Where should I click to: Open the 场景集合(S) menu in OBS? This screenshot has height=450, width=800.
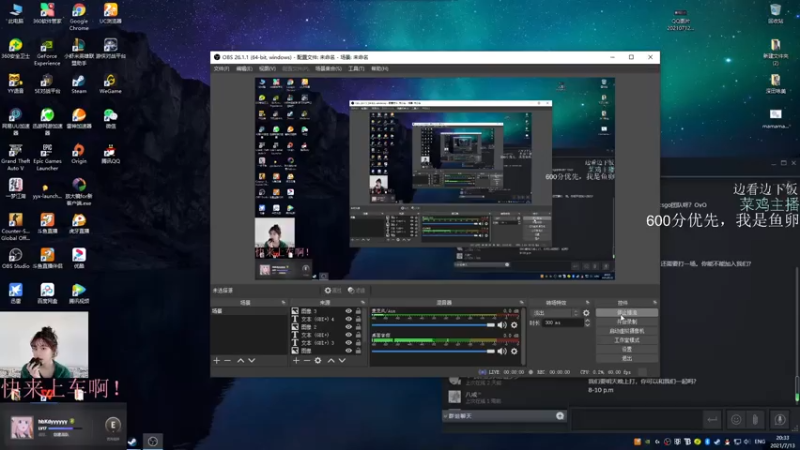(x=328, y=68)
